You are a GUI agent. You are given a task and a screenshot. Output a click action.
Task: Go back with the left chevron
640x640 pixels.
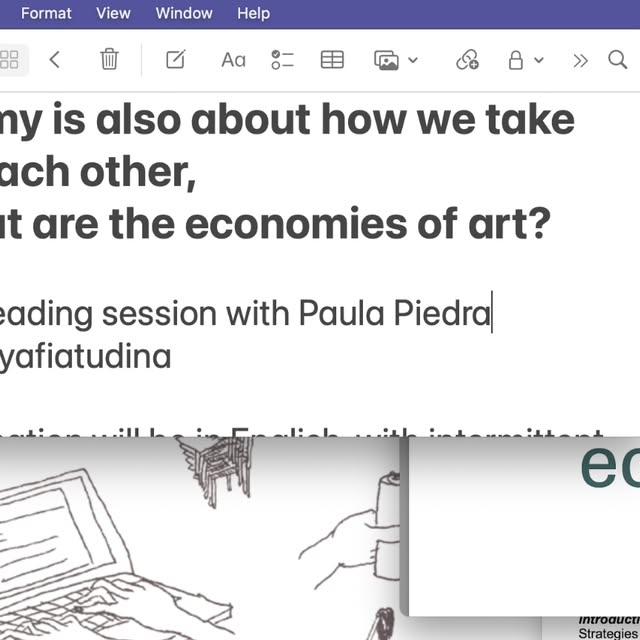[x=55, y=60]
